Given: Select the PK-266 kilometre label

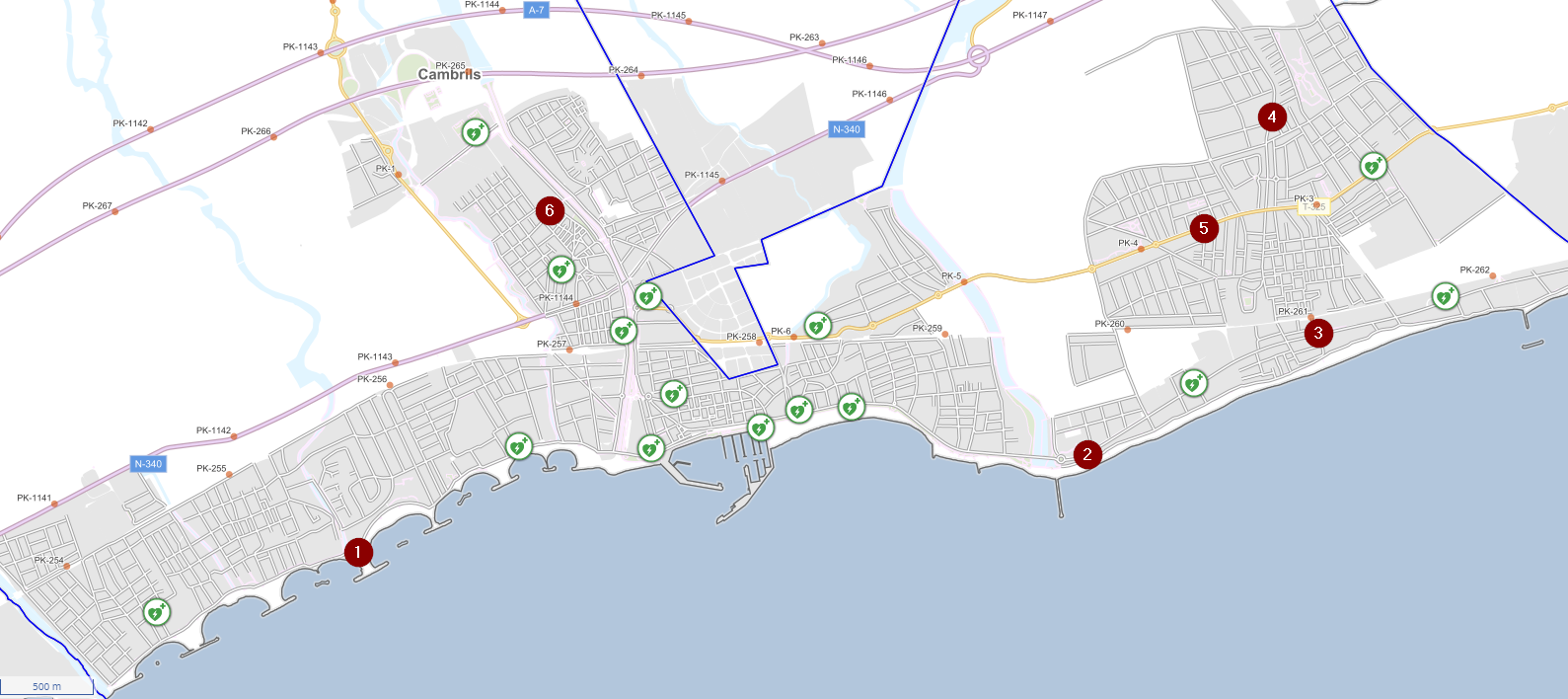Looking at the screenshot, I should [x=256, y=131].
